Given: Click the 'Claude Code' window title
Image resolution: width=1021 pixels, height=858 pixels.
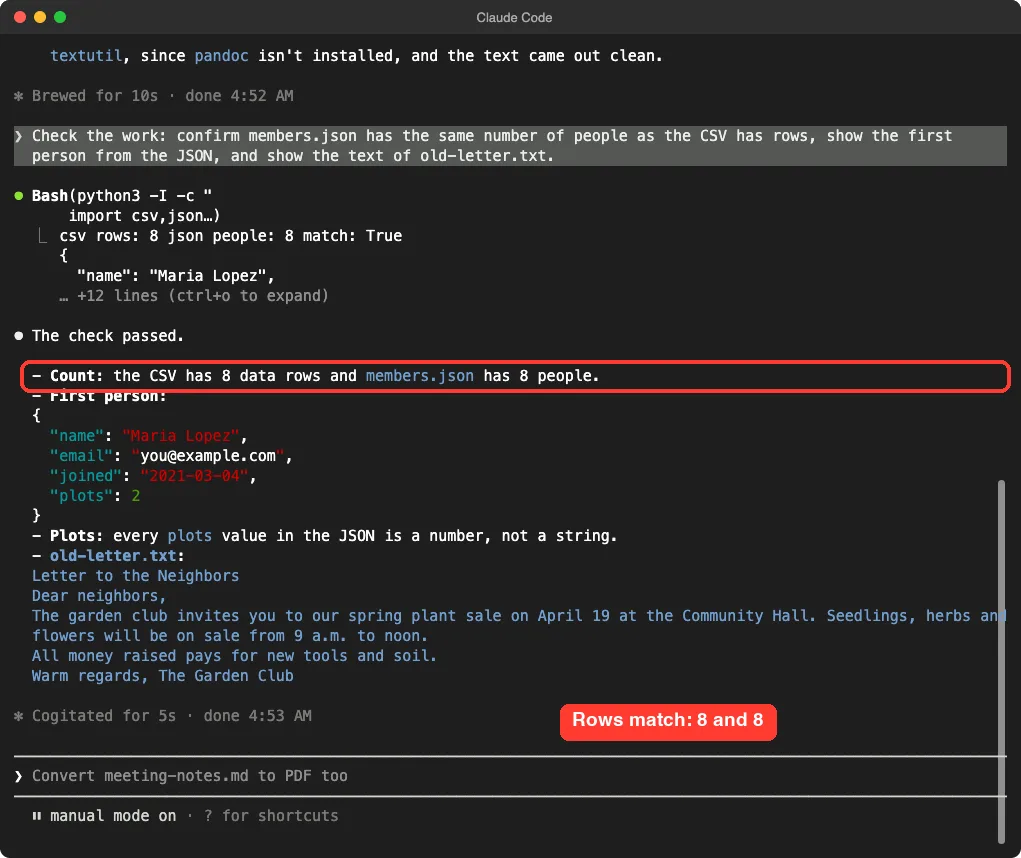Looking at the screenshot, I should click(x=514, y=18).
